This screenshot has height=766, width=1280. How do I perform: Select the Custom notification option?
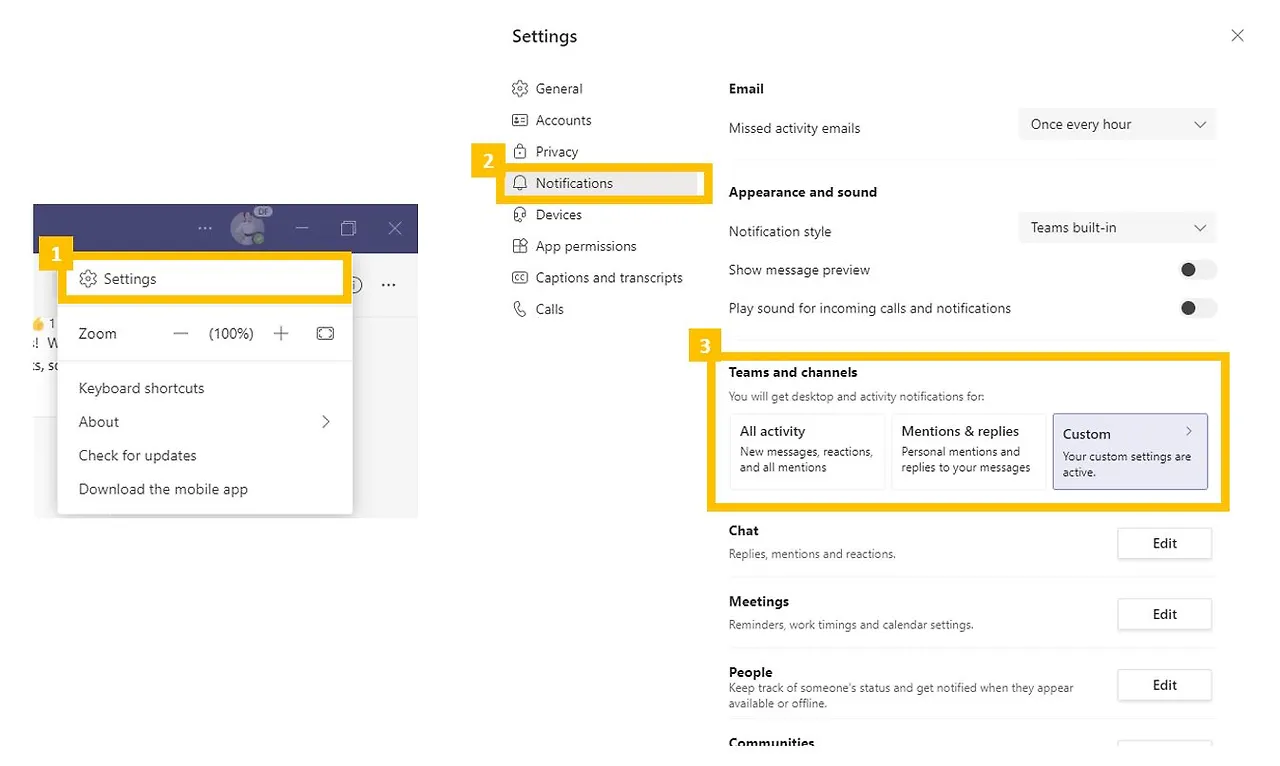(1130, 451)
